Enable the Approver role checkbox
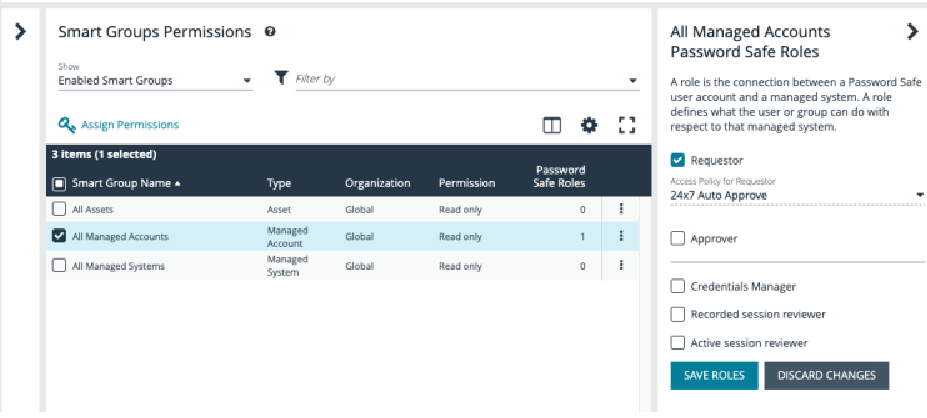Image resolution: width=927 pixels, height=418 pixels. pos(678,238)
